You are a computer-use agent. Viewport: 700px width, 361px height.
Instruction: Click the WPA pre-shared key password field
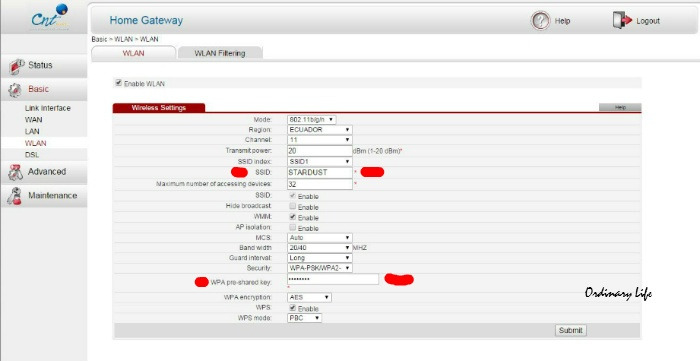pos(333,279)
